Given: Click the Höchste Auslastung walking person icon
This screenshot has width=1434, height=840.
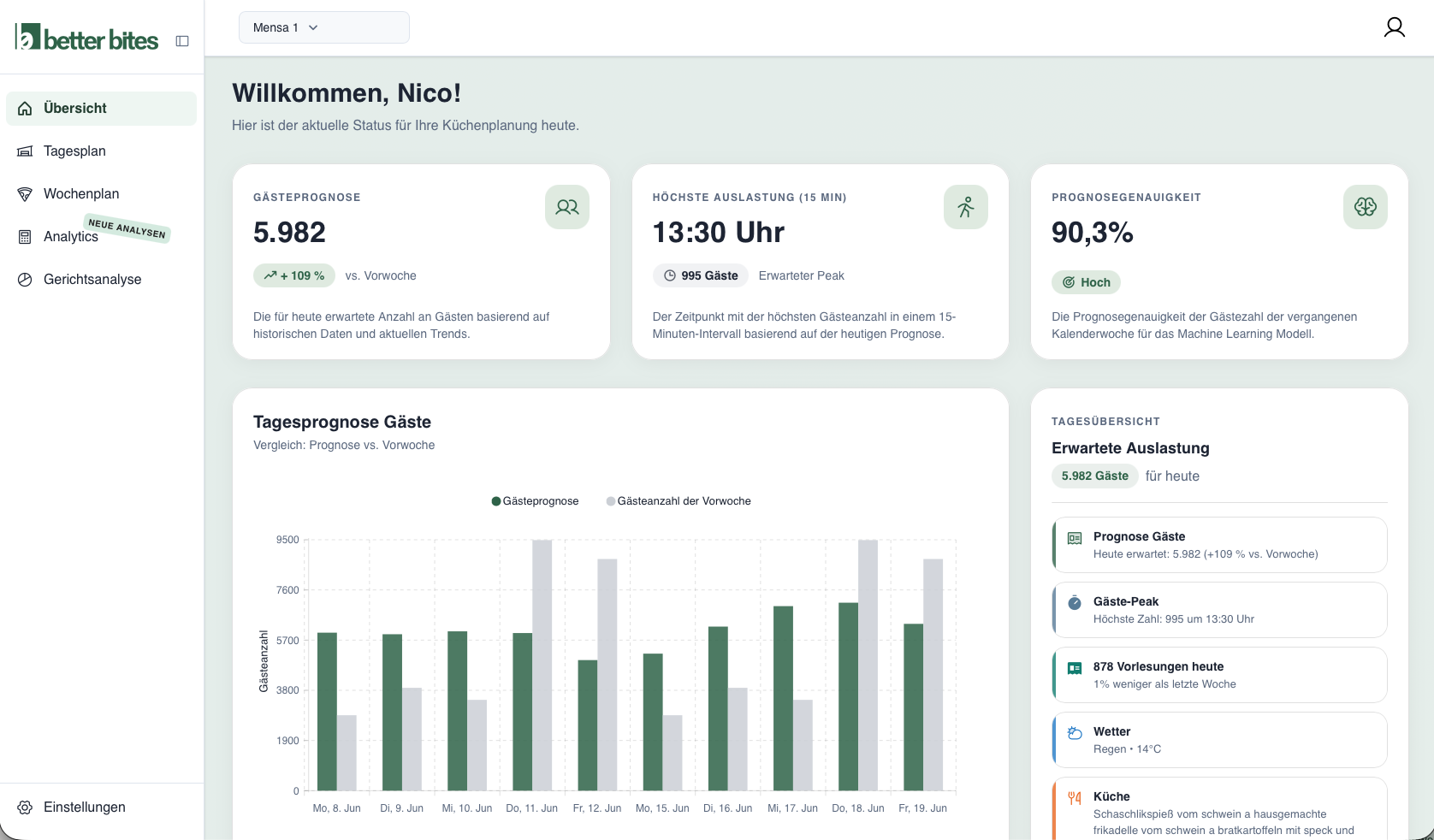Looking at the screenshot, I should click(966, 207).
